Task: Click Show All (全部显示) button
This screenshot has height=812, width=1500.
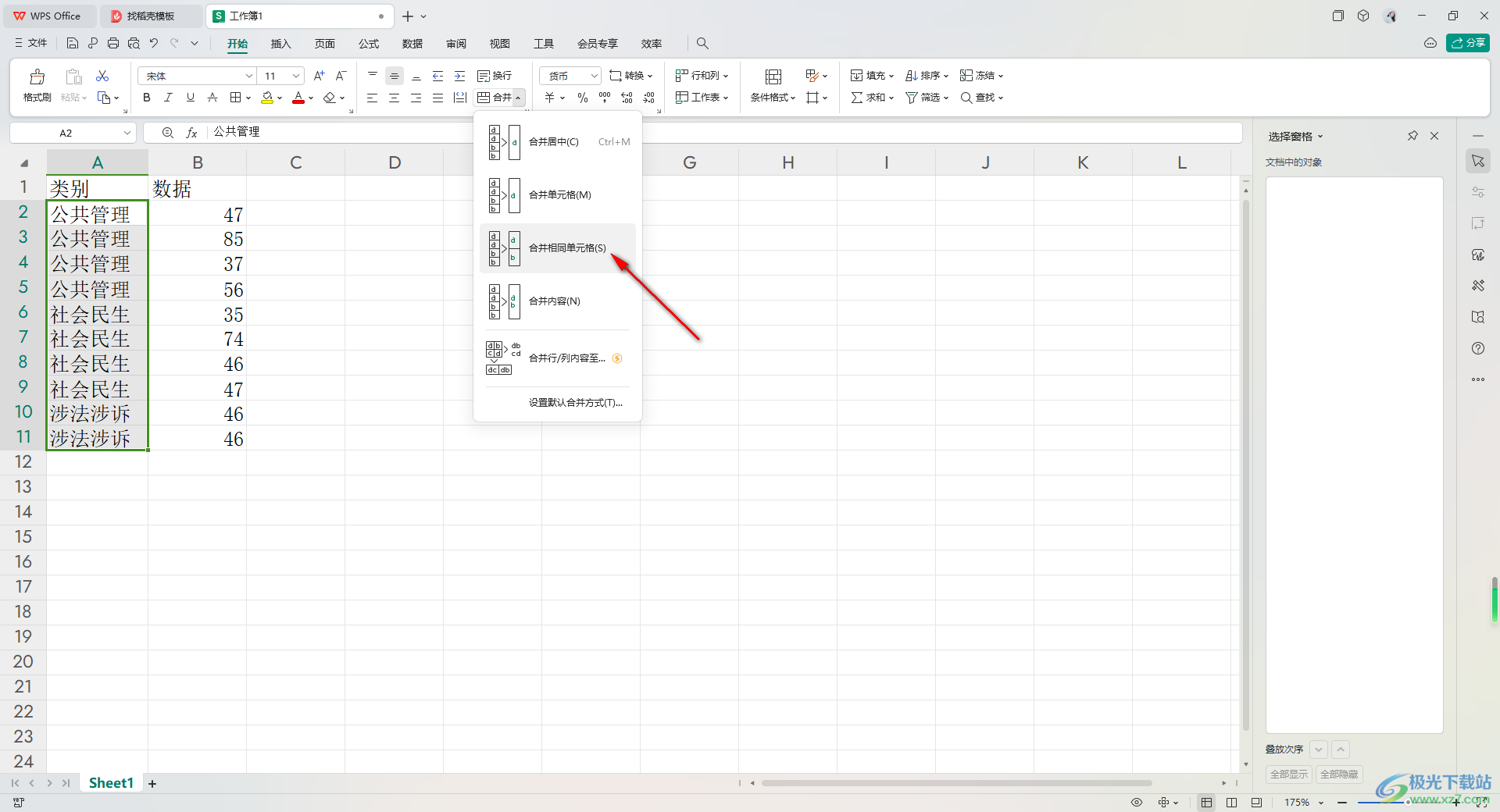Action: click(1289, 775)
